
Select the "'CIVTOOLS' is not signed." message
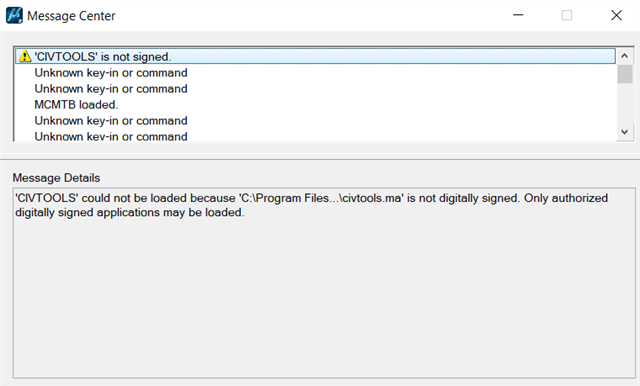pos(316,56)
